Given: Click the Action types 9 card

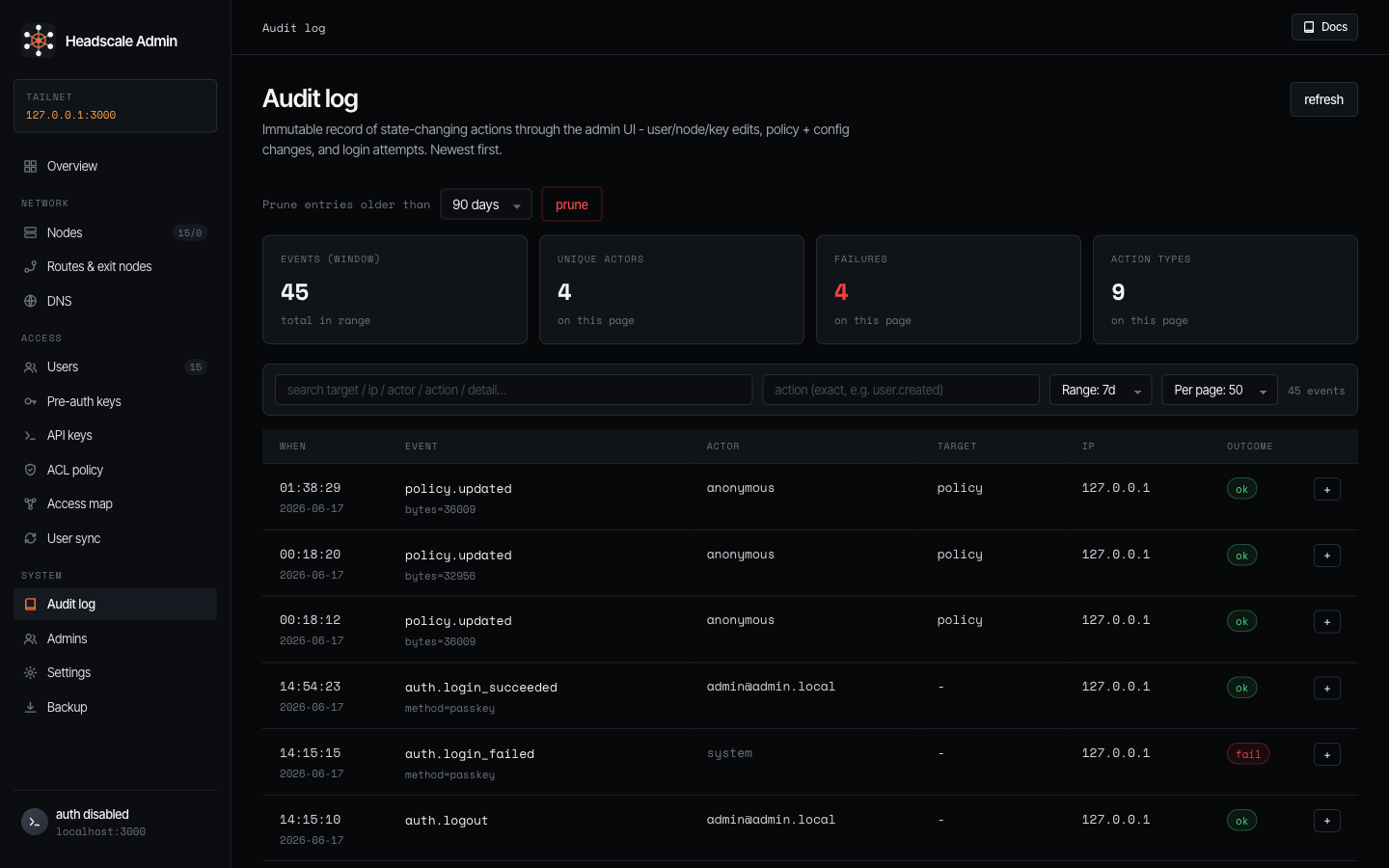Looking at the screenshot, I should [x=1225, y=289].
